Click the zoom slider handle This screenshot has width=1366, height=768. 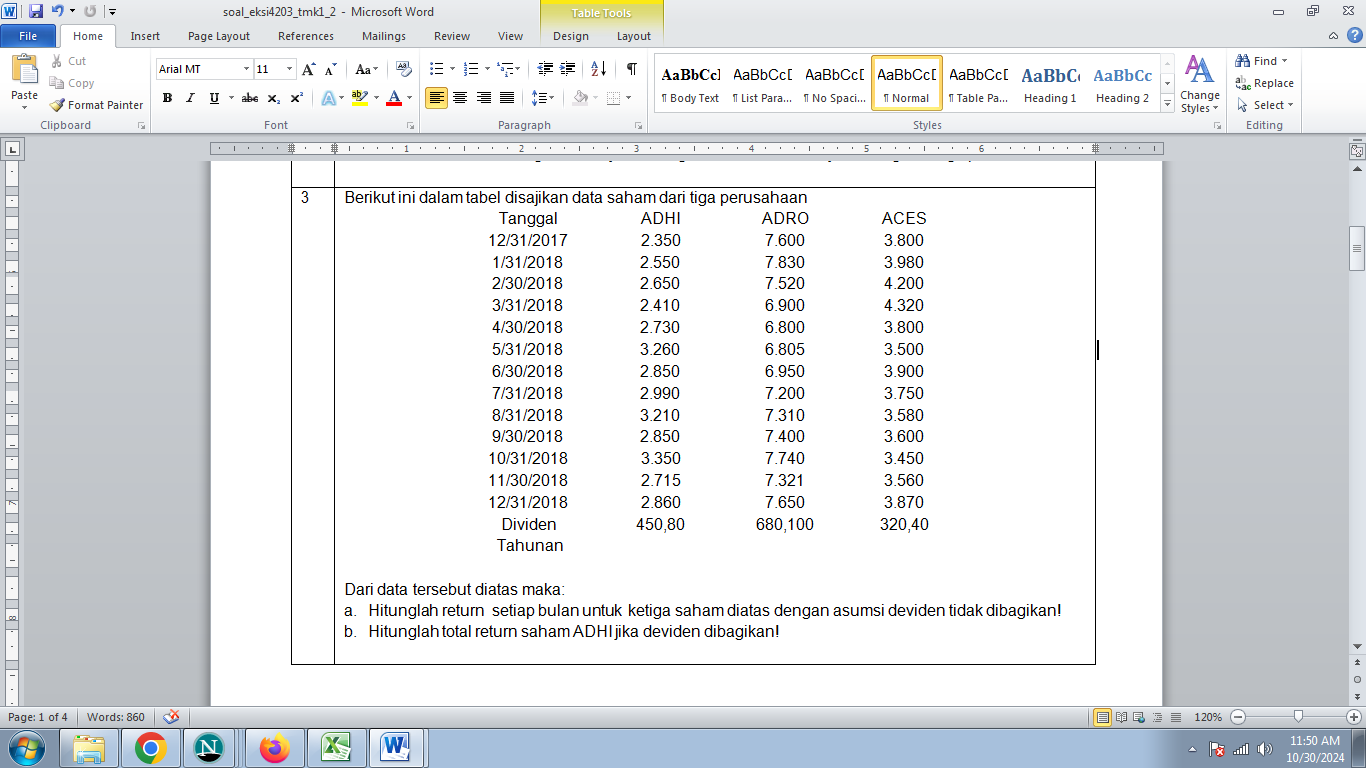[x=1298, y=717]
